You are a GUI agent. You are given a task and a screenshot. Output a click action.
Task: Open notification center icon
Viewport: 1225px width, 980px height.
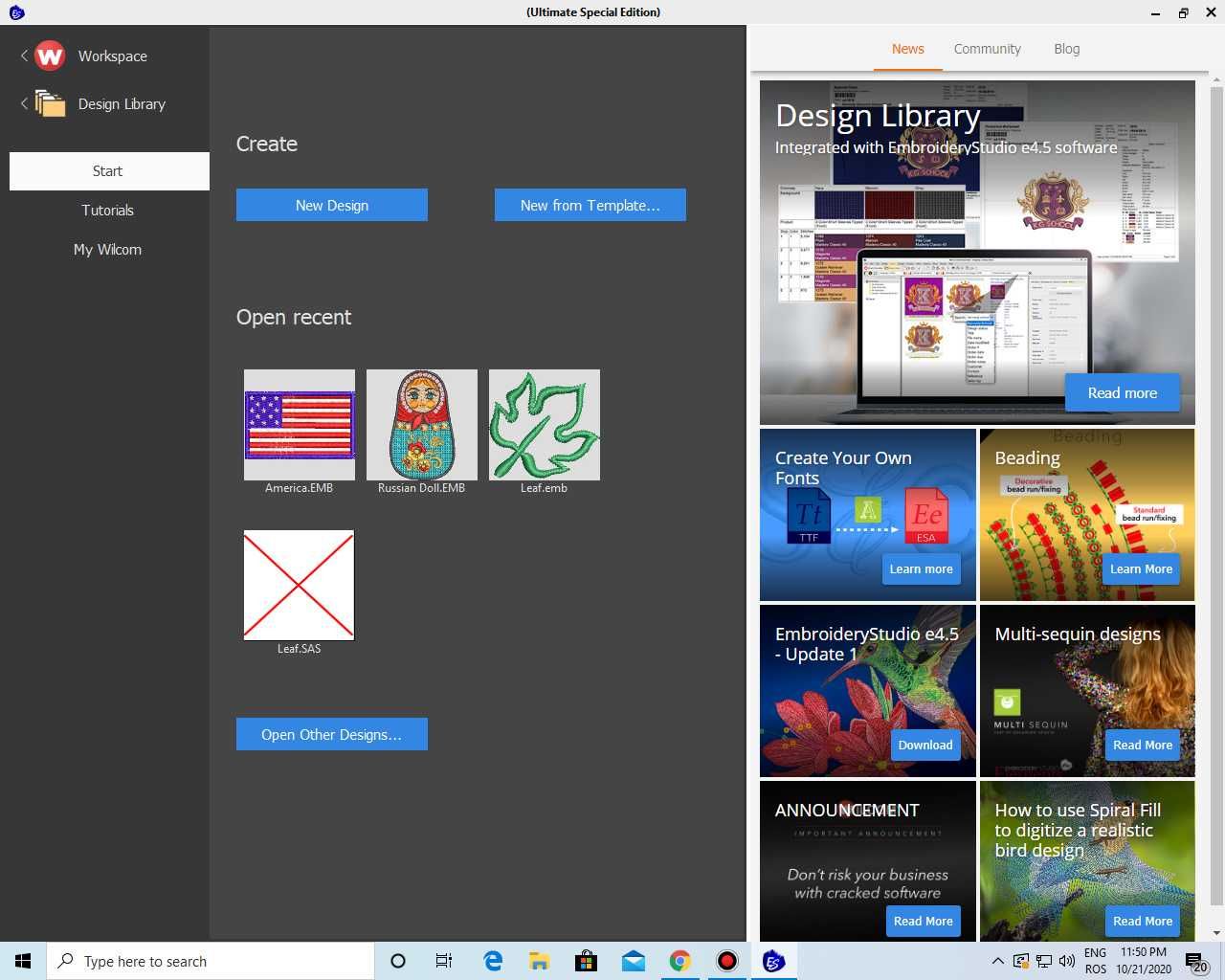point(1196,961)
